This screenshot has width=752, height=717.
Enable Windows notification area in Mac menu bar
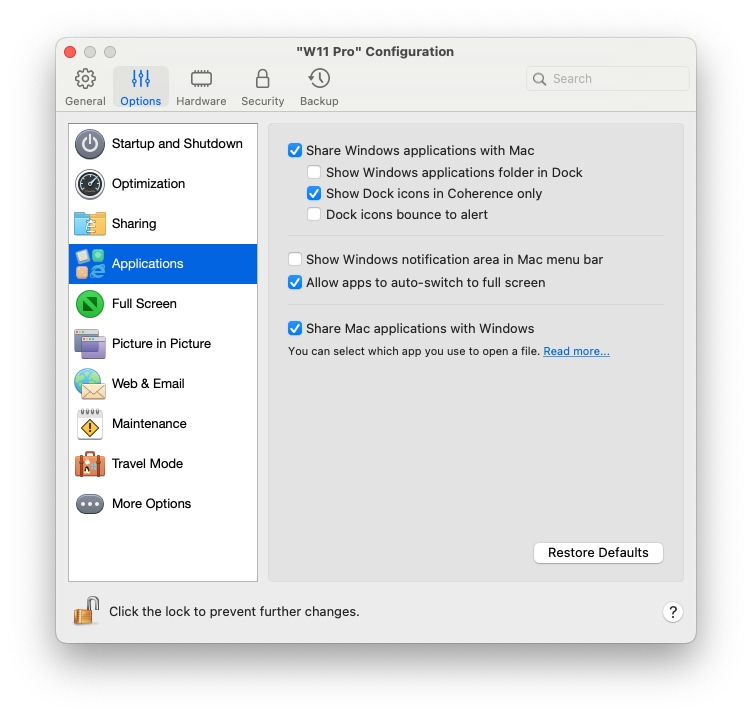point(295,260)
